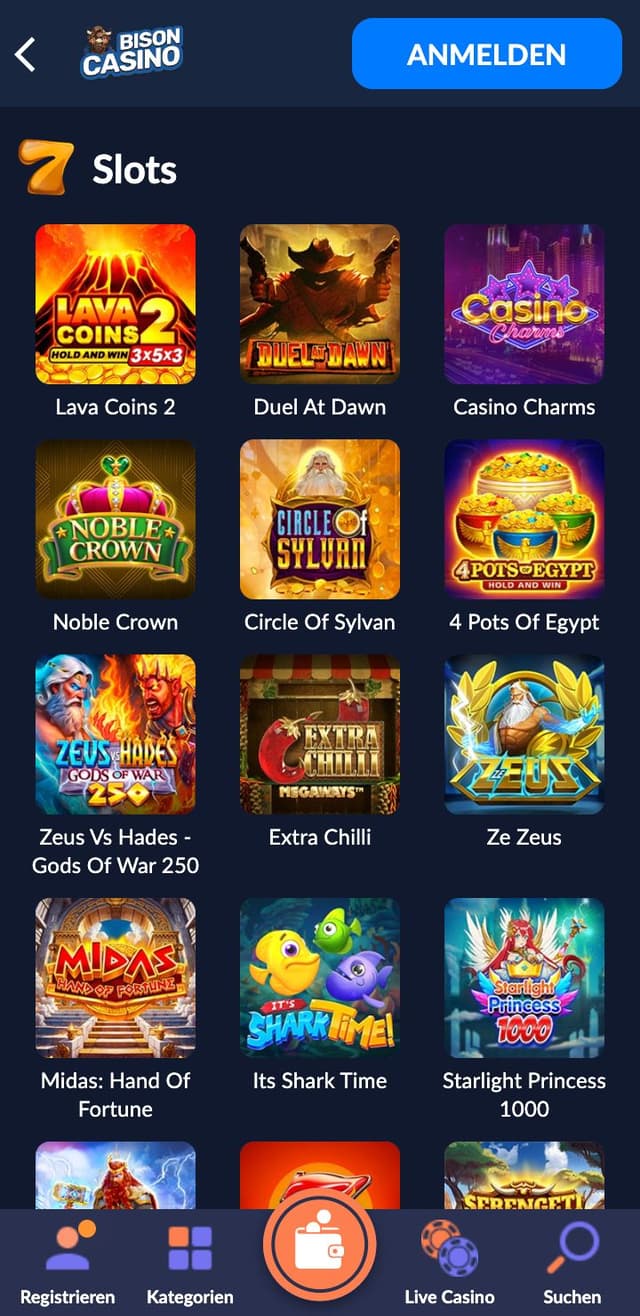Launch 4 Pots Of Egypt slot
This screenshot has height=1316, width=640.
click(524, 520)
